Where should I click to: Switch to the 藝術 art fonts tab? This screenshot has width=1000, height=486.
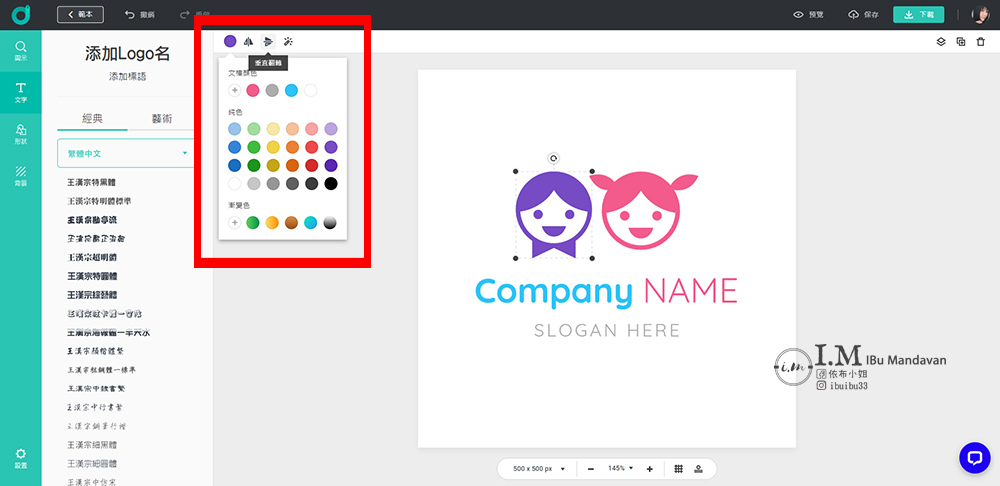click(x=161, y=119)
